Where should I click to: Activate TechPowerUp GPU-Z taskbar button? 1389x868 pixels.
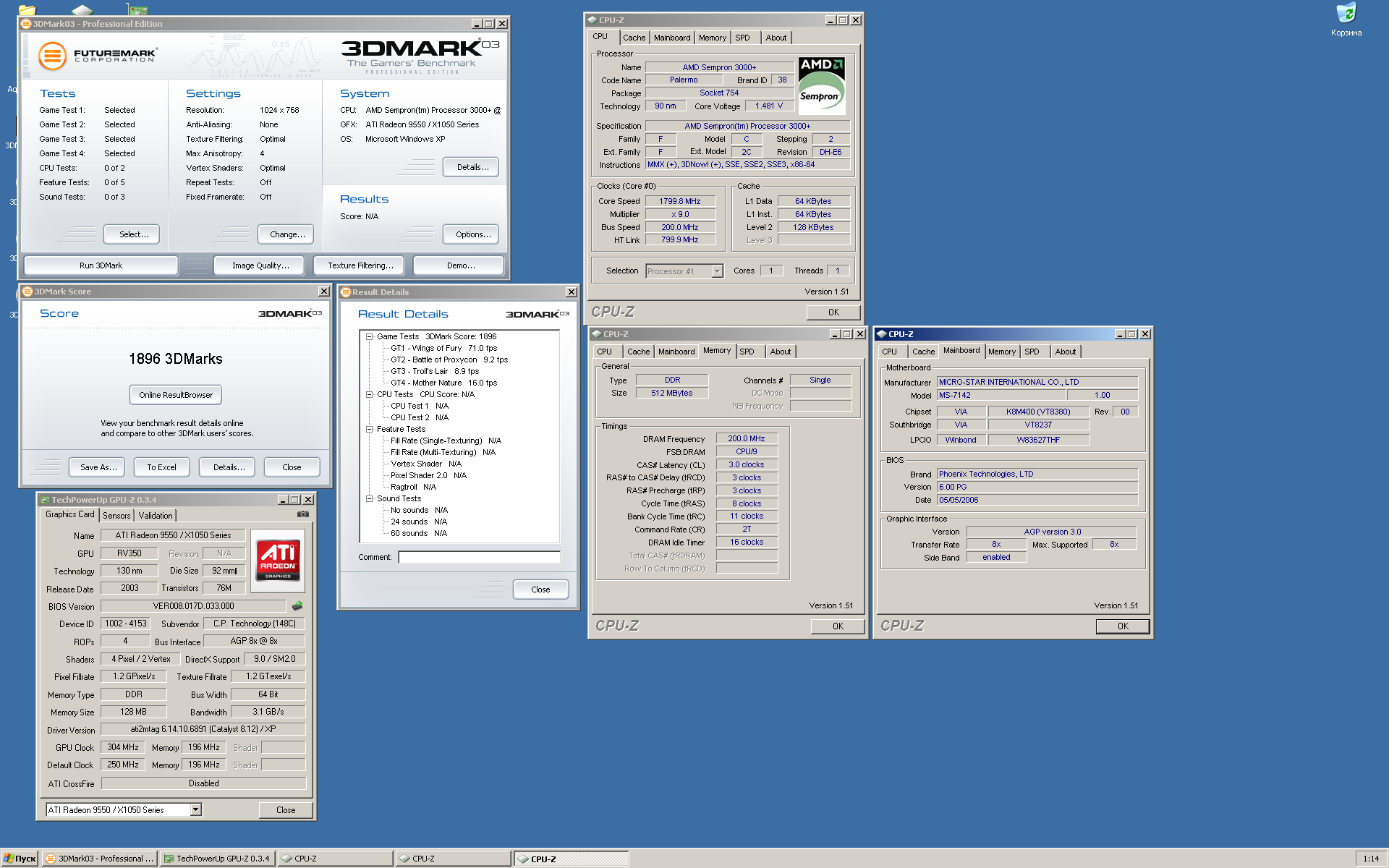tap(217, 859)
